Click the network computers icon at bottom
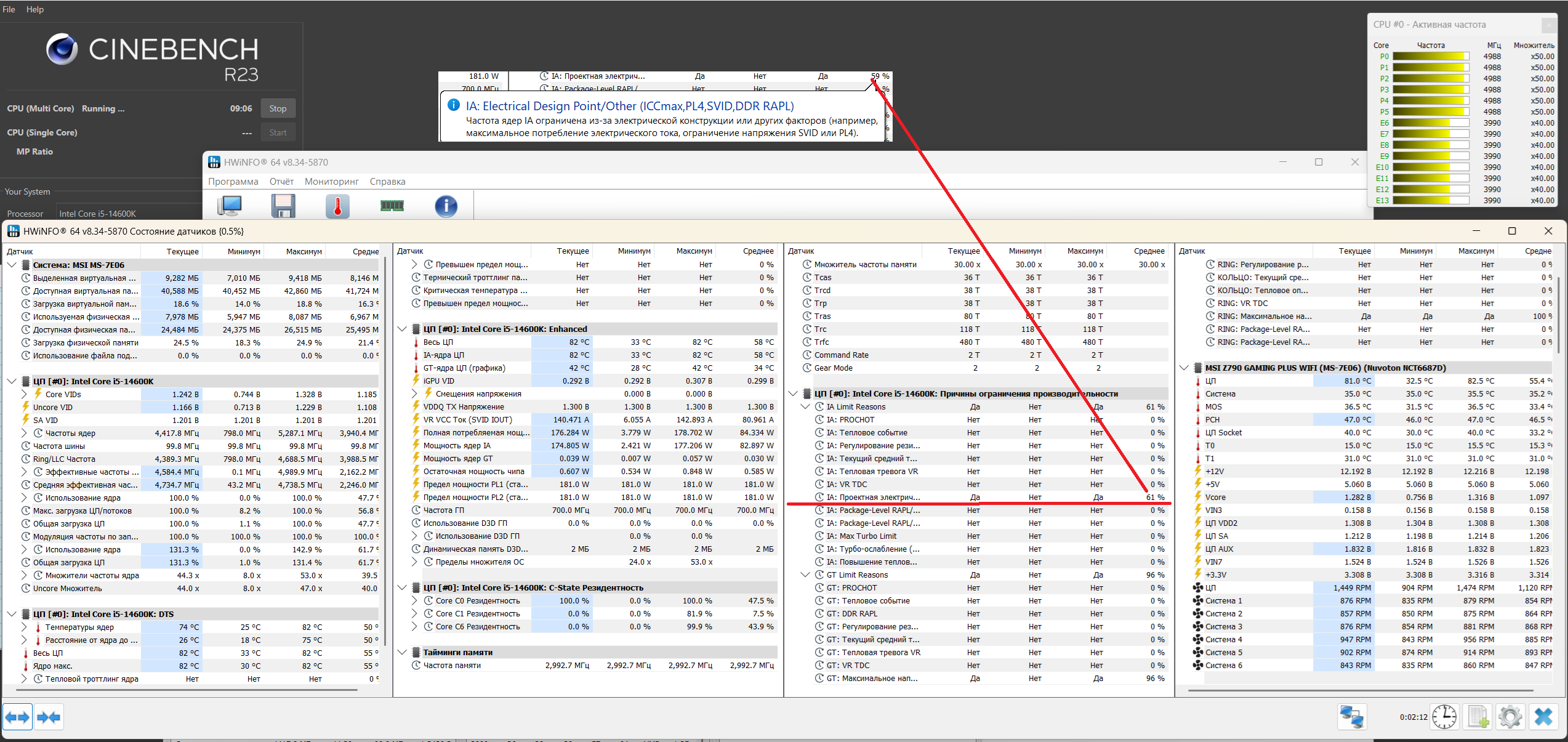This screenshot has height=742, width=1568. (x=1353, y=717)
